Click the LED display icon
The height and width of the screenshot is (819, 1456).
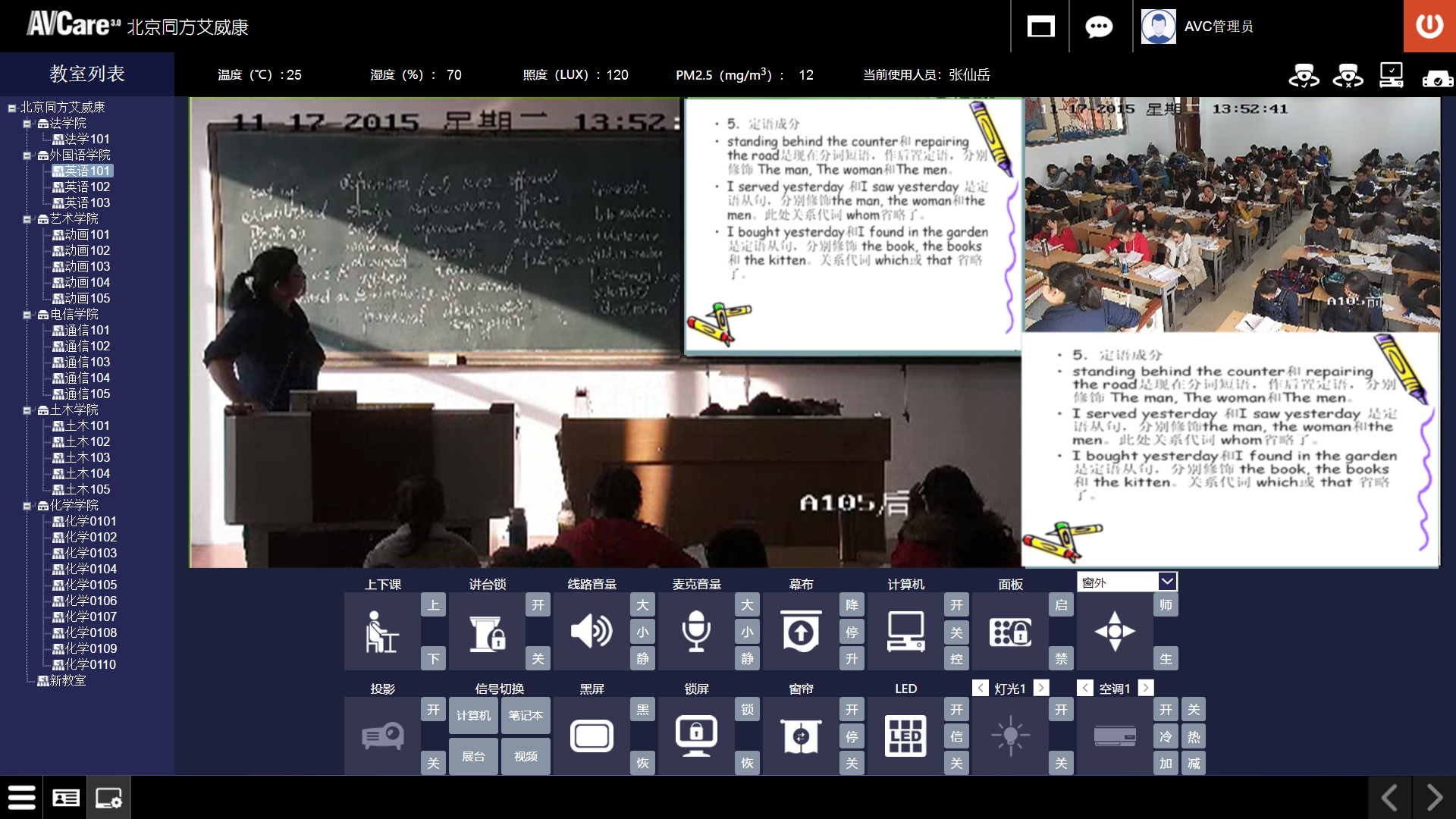coord(905,736)
